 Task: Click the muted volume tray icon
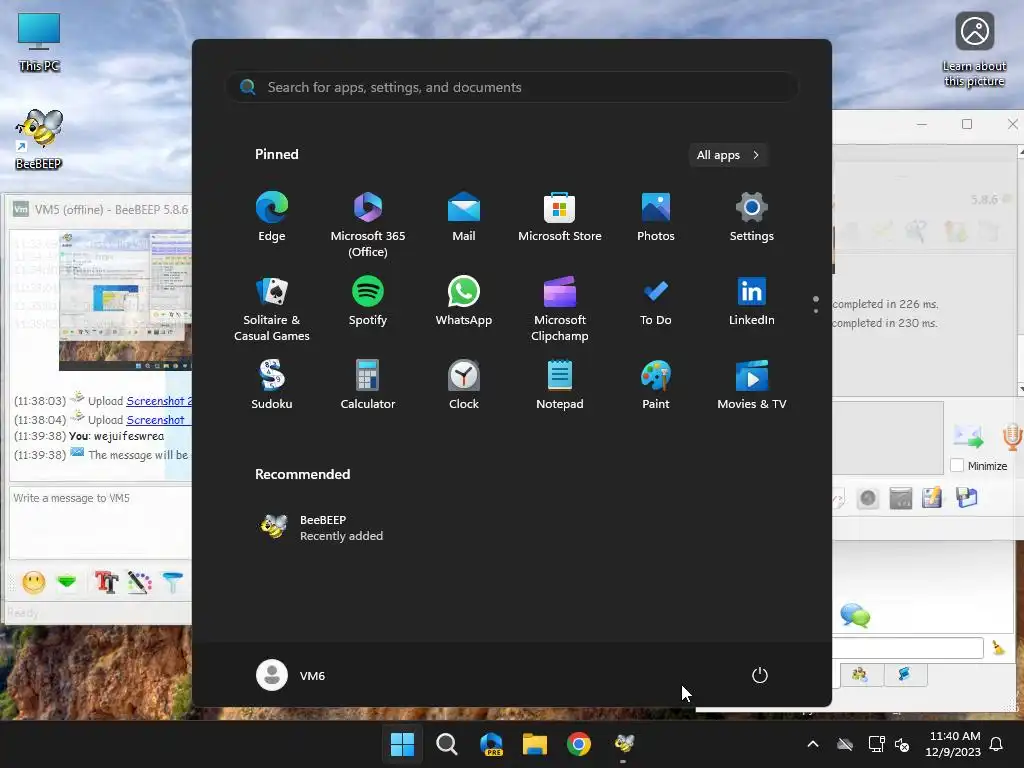coord(902,744)
